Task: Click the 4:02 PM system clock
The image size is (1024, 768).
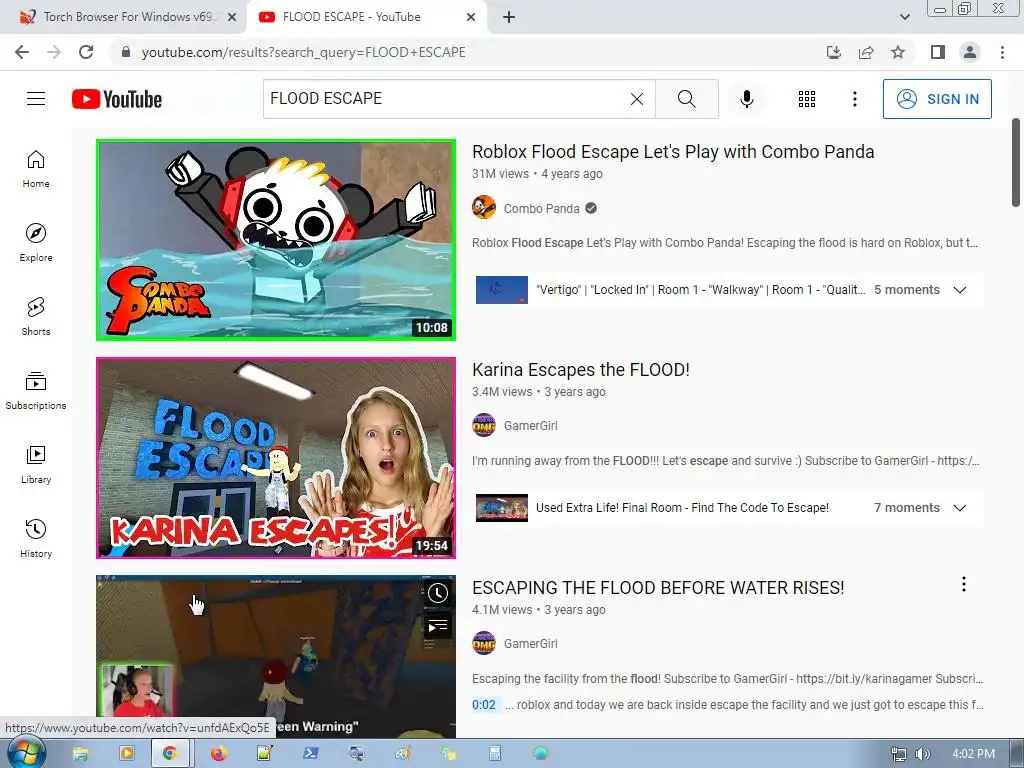Action: click(x=973, y=754)
